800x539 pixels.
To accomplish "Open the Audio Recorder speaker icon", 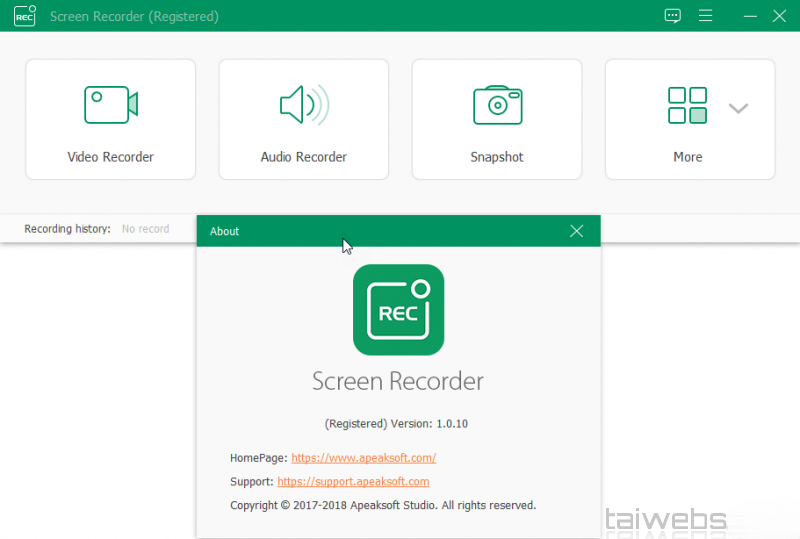I will click(x=304, y=105).
